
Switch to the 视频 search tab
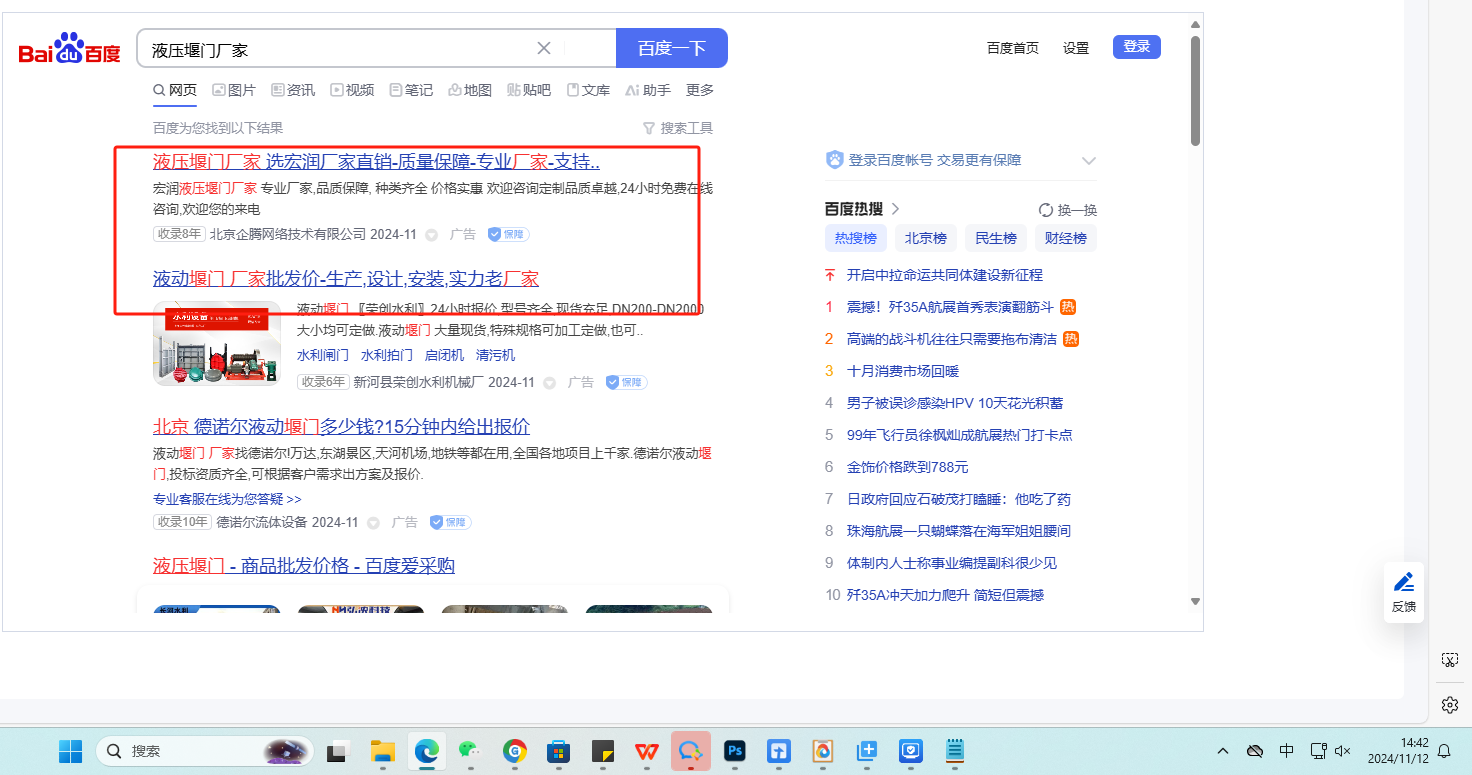352,90
